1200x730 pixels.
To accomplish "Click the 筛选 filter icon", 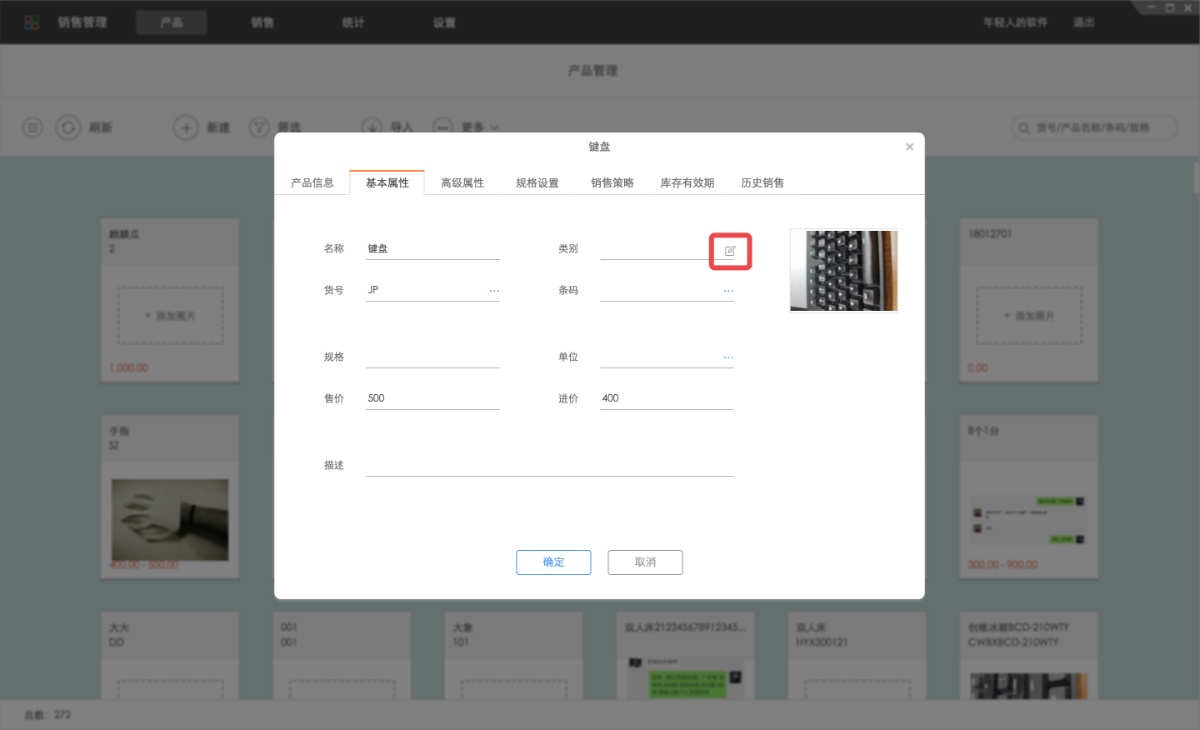I will pos(259,127).
